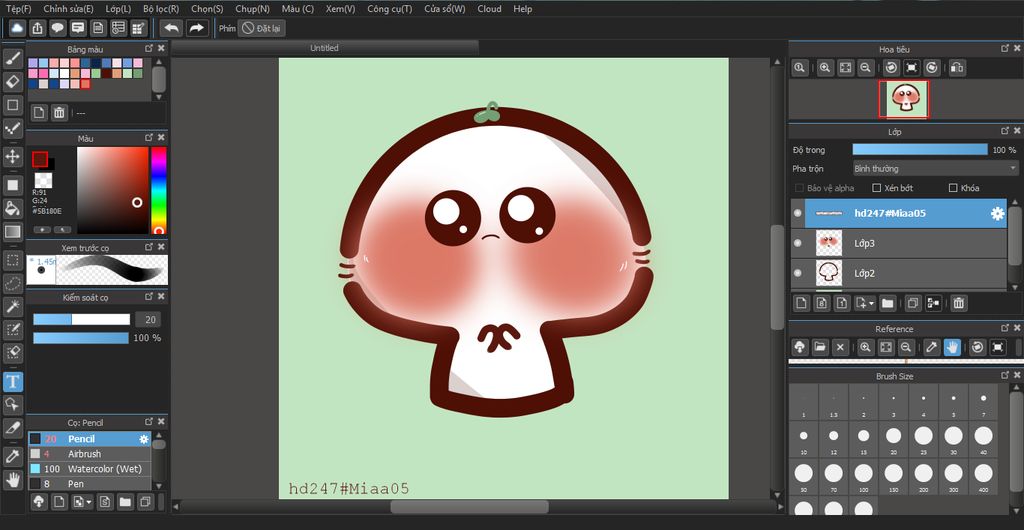Select the Watercolor (Wet) brush
The height and width of the screenshot is (530, 1024).
(89, 469)
